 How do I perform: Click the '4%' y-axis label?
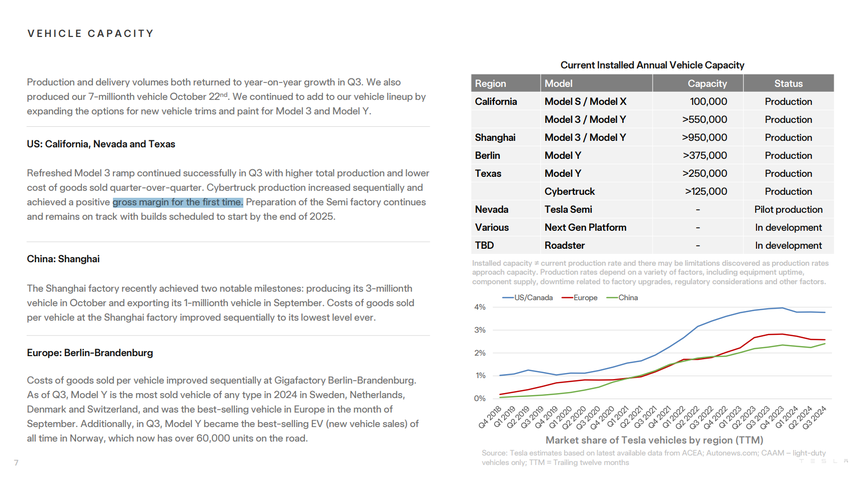tap(480, 307)
